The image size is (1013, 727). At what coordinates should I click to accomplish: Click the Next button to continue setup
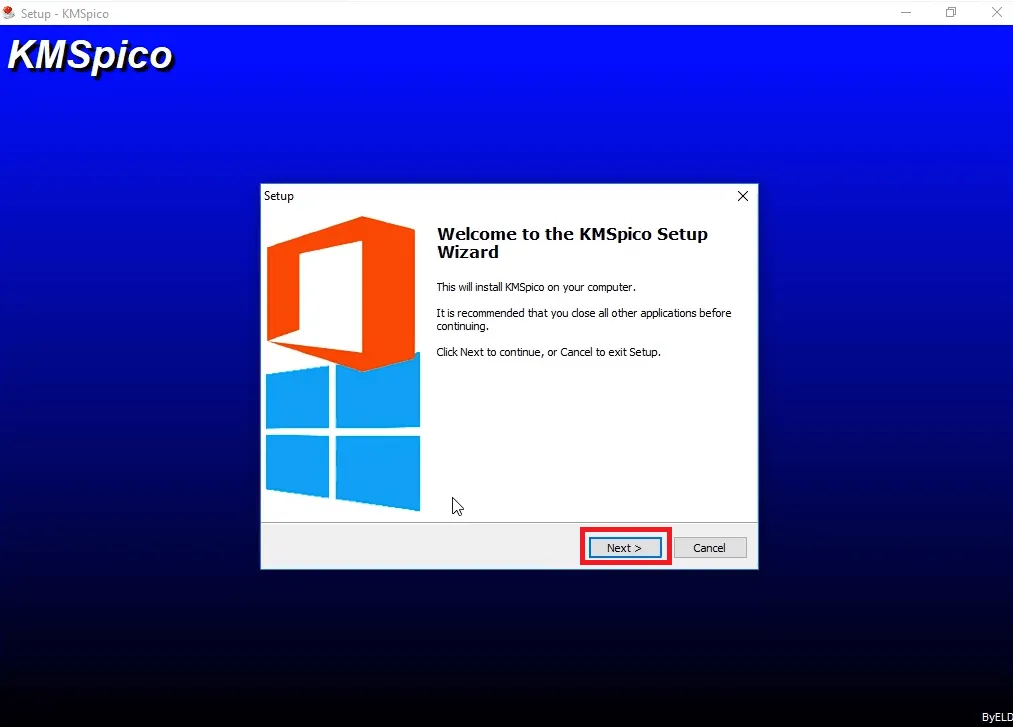pos(625,547)
